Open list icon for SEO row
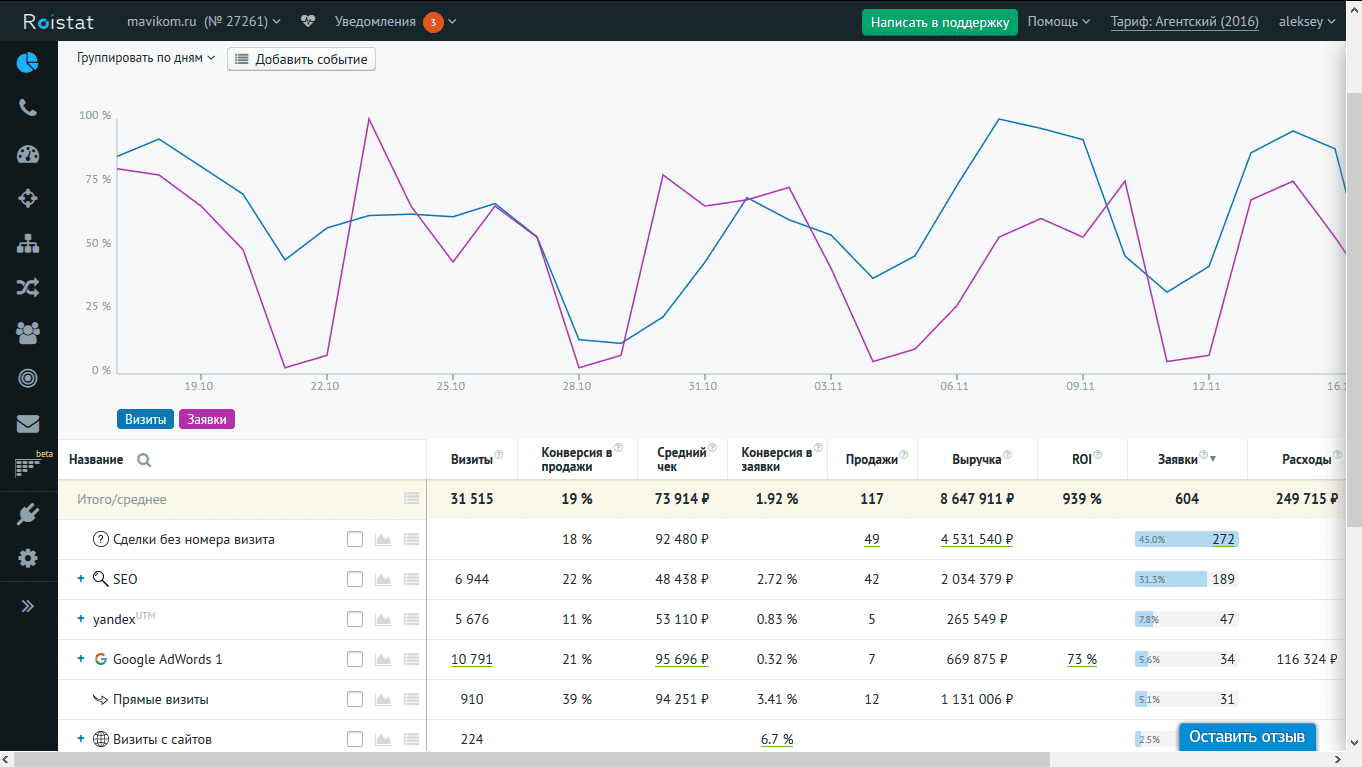Image resolution: width=1362 pixels, height=767 pixels. pos(411,579)
